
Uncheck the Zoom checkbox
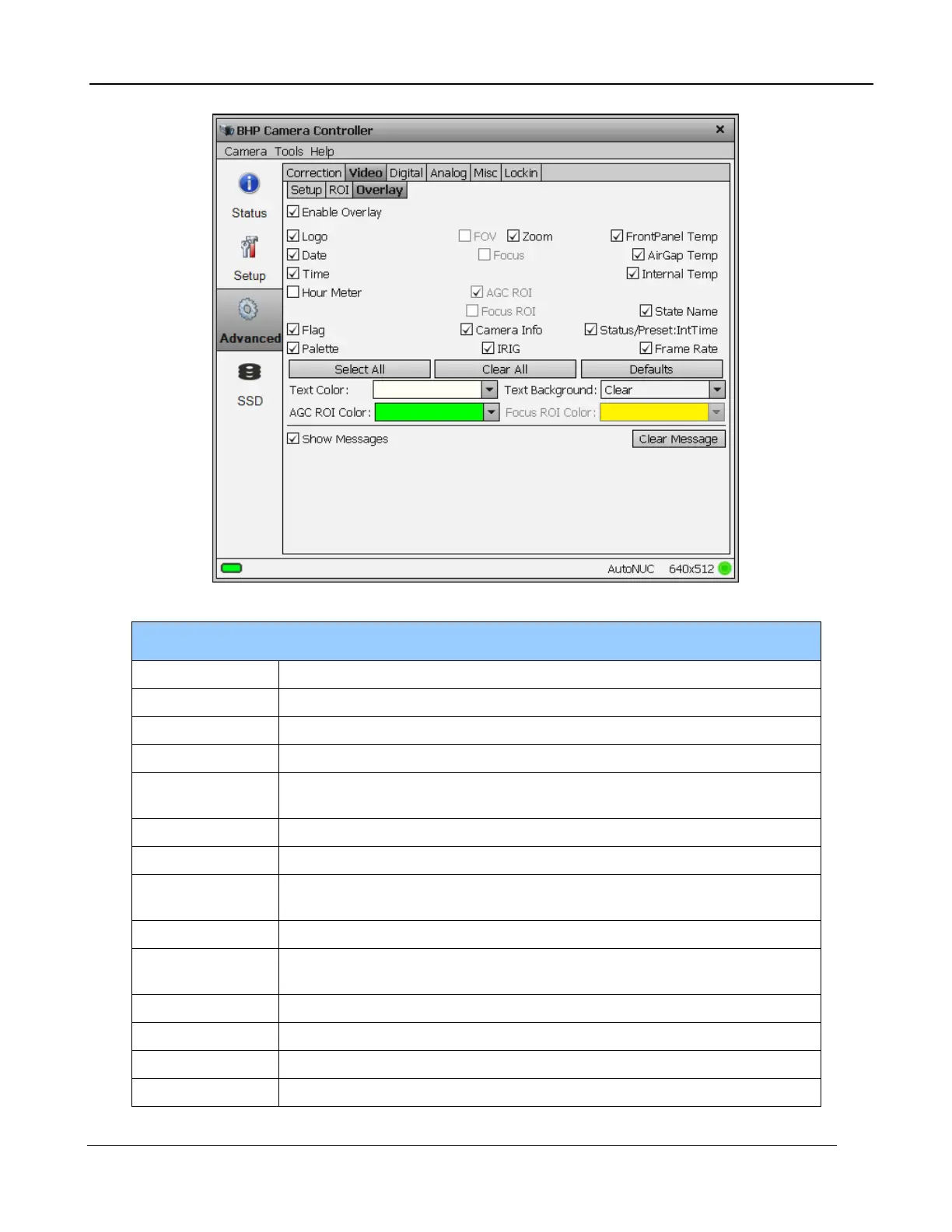[513, 236]
